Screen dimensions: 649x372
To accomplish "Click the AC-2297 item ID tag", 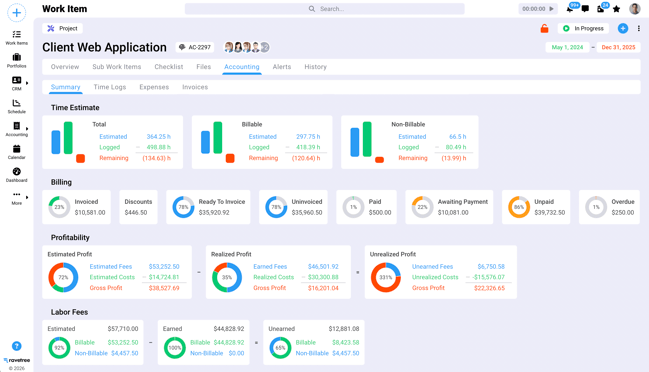I will click(195, 47).
